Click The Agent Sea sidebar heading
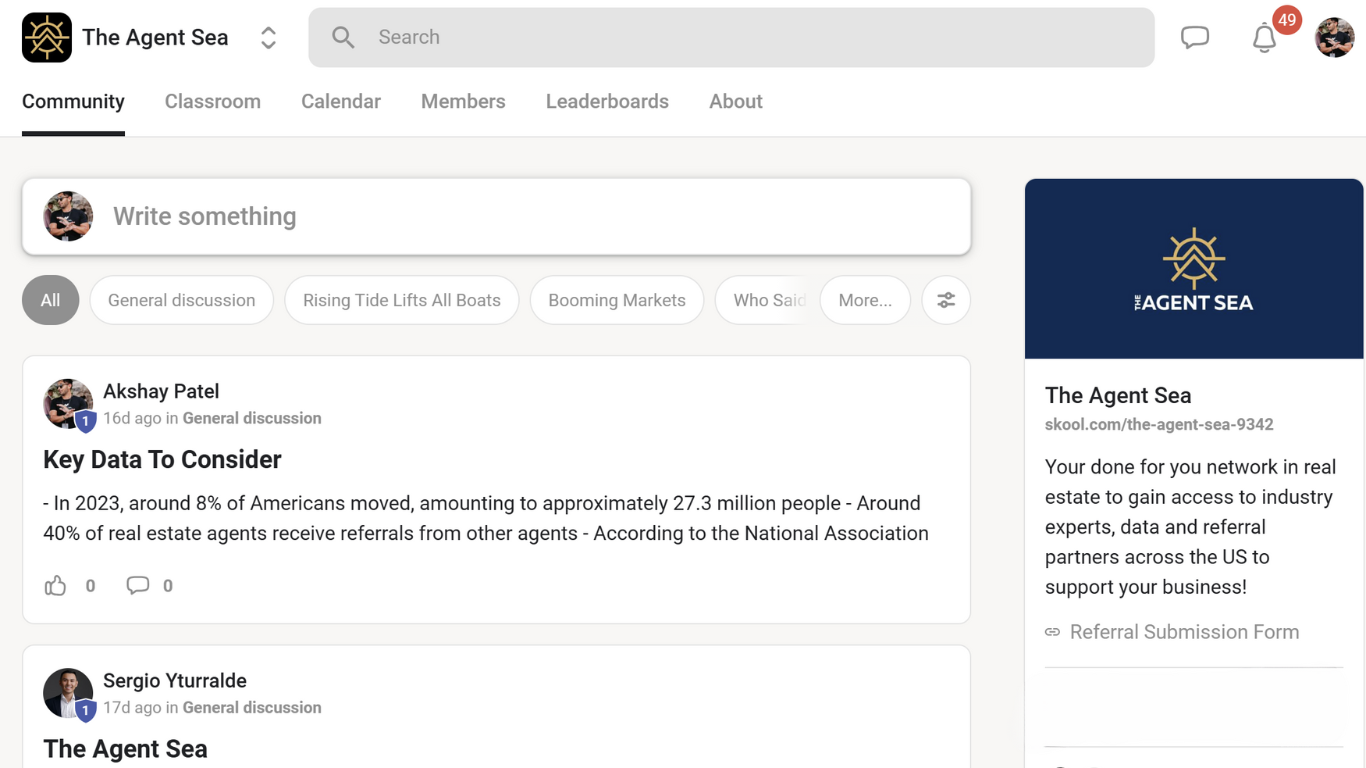Screen dimensions: 1366x768 pyautogui.click(x=1118, y=395)
